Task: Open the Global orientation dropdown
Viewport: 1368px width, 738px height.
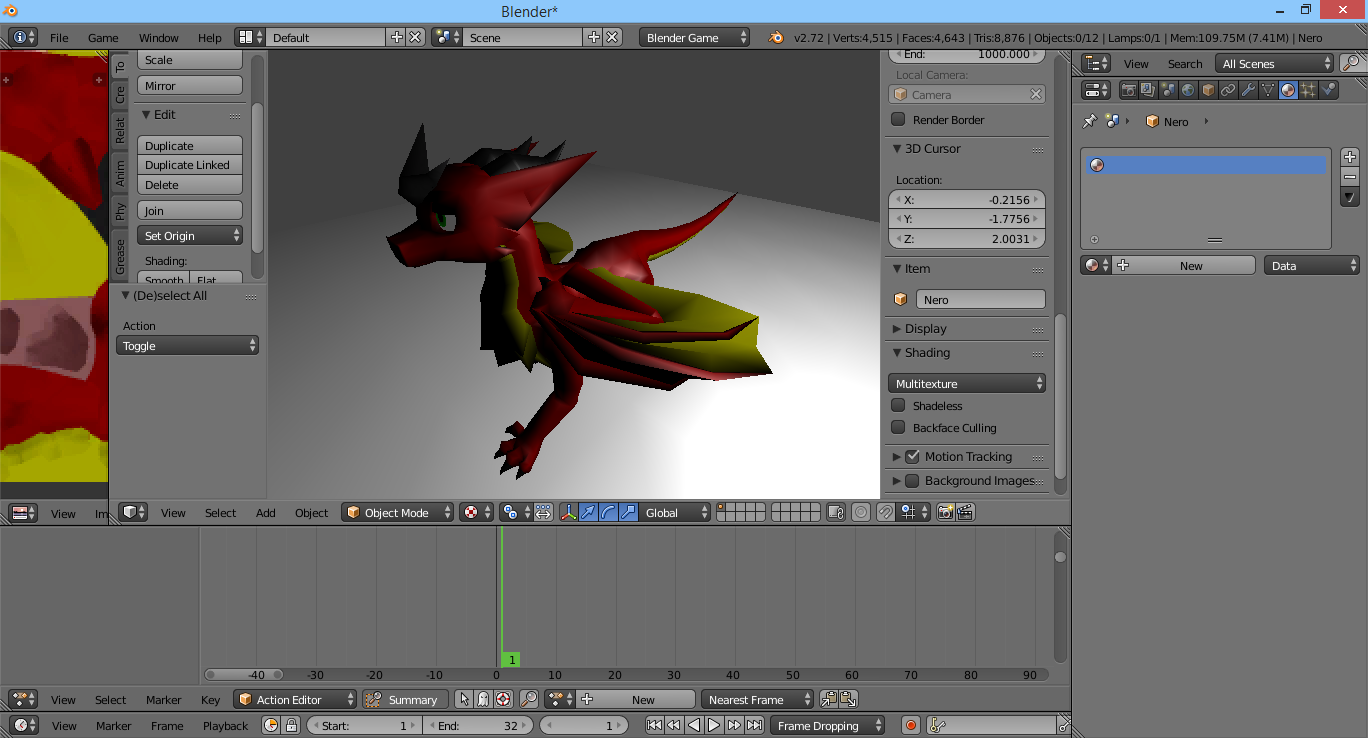Action: pos(675,512)
